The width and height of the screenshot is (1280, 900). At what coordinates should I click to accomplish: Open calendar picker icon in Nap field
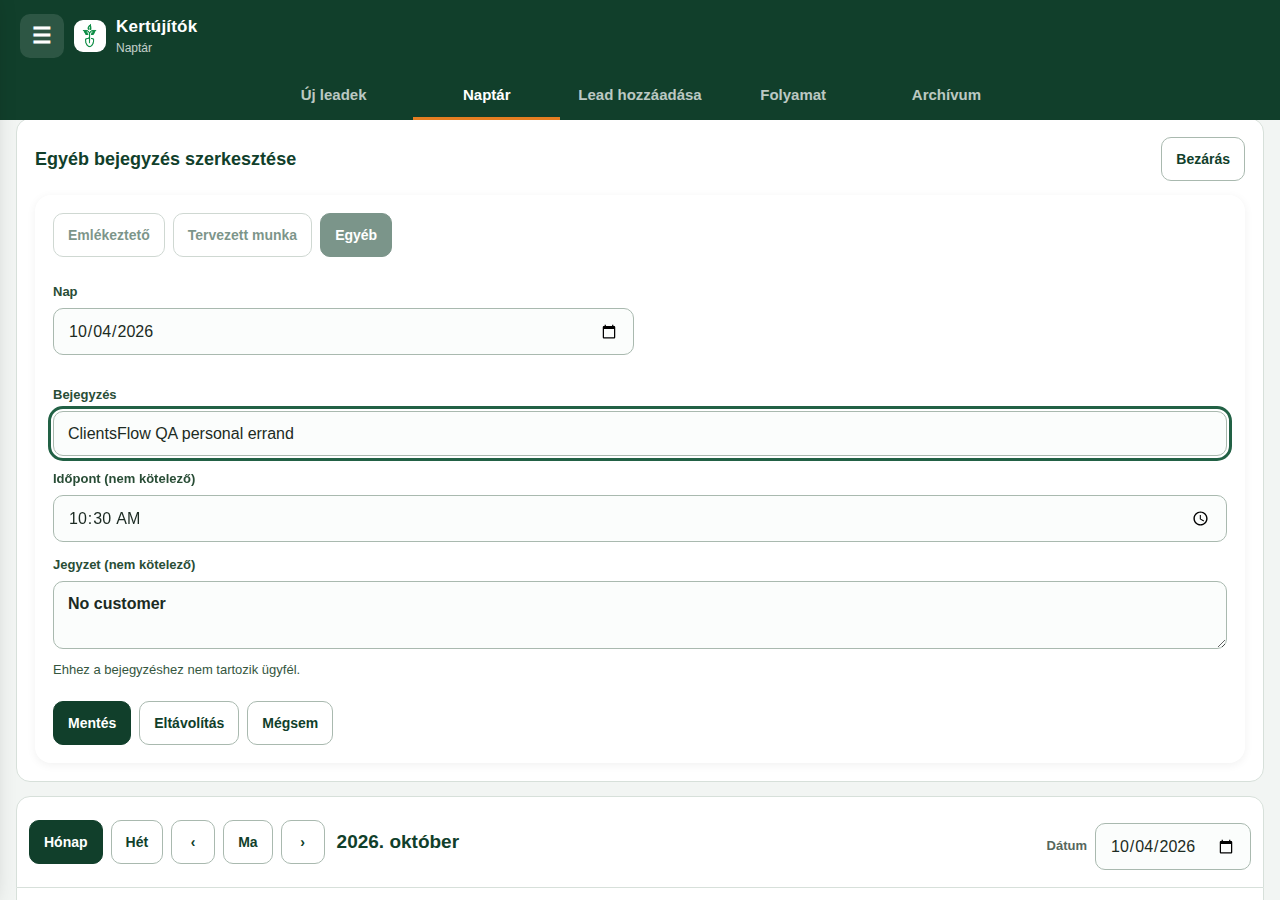click(609, 332)
